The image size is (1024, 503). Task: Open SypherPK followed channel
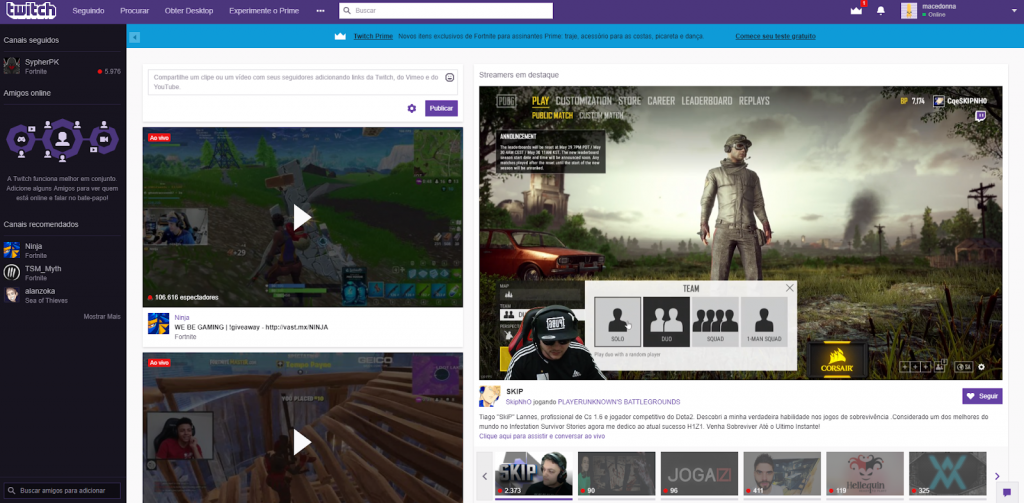tap(62, 66)
